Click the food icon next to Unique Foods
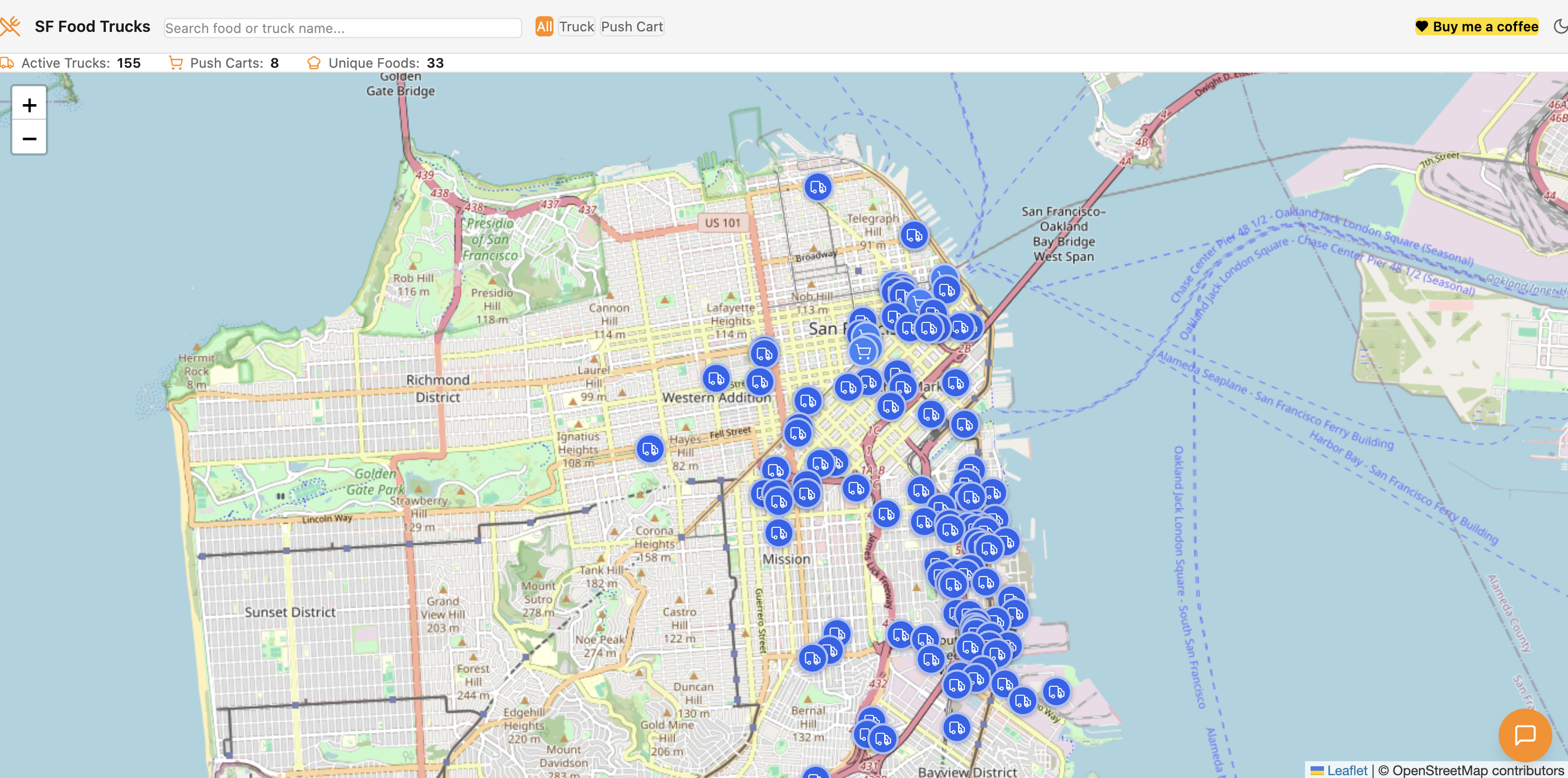This screenshot has height=778, width=1568. [314, 62]
